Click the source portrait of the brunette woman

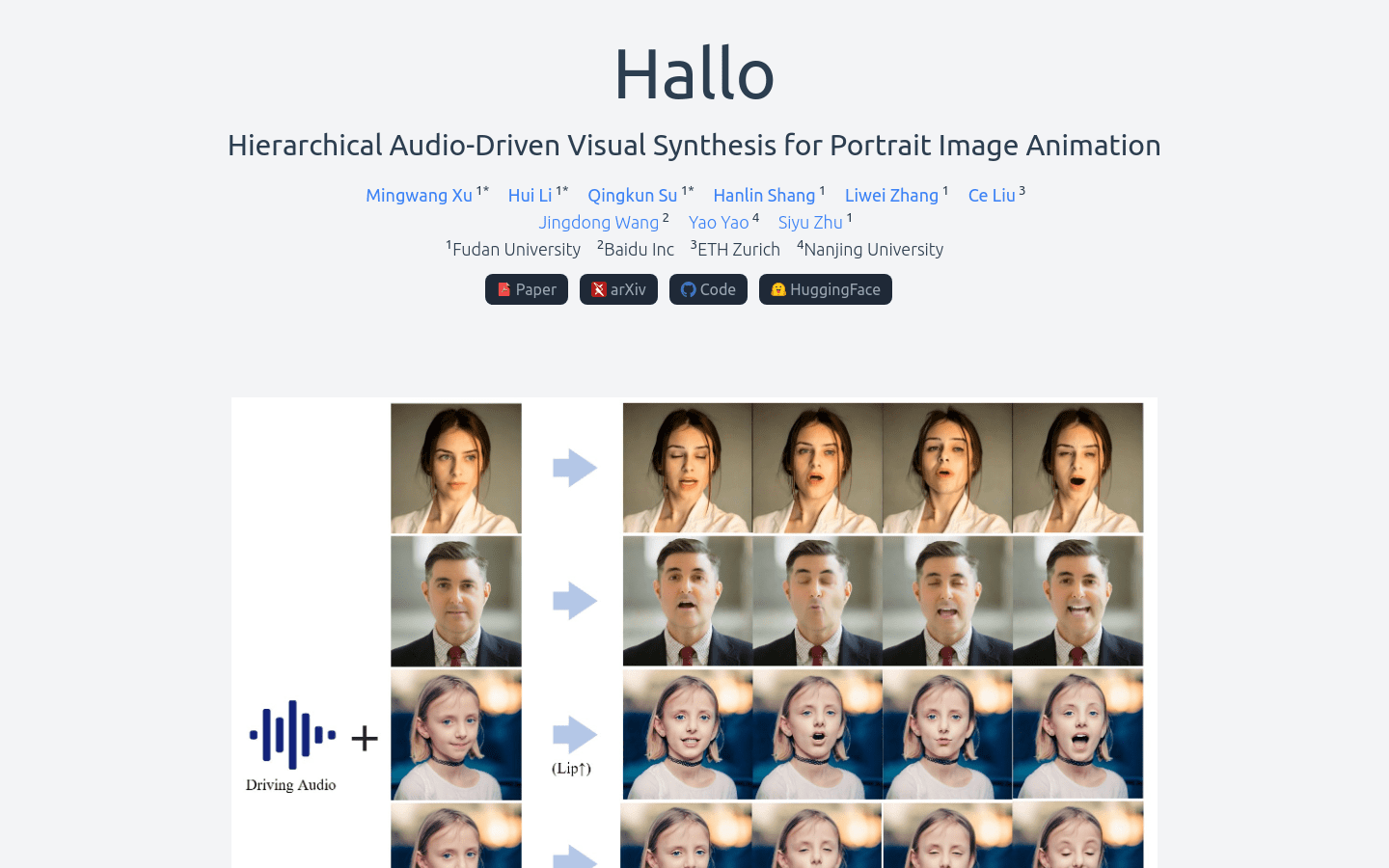pyautogui.click(x=456, y=469)
